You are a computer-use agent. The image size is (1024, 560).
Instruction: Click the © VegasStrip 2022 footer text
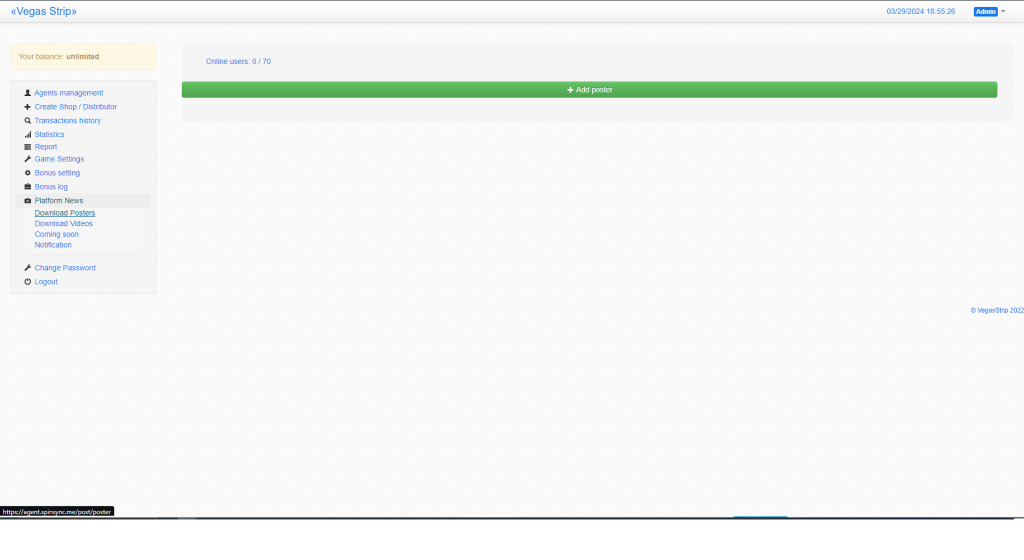pos(997,311)
